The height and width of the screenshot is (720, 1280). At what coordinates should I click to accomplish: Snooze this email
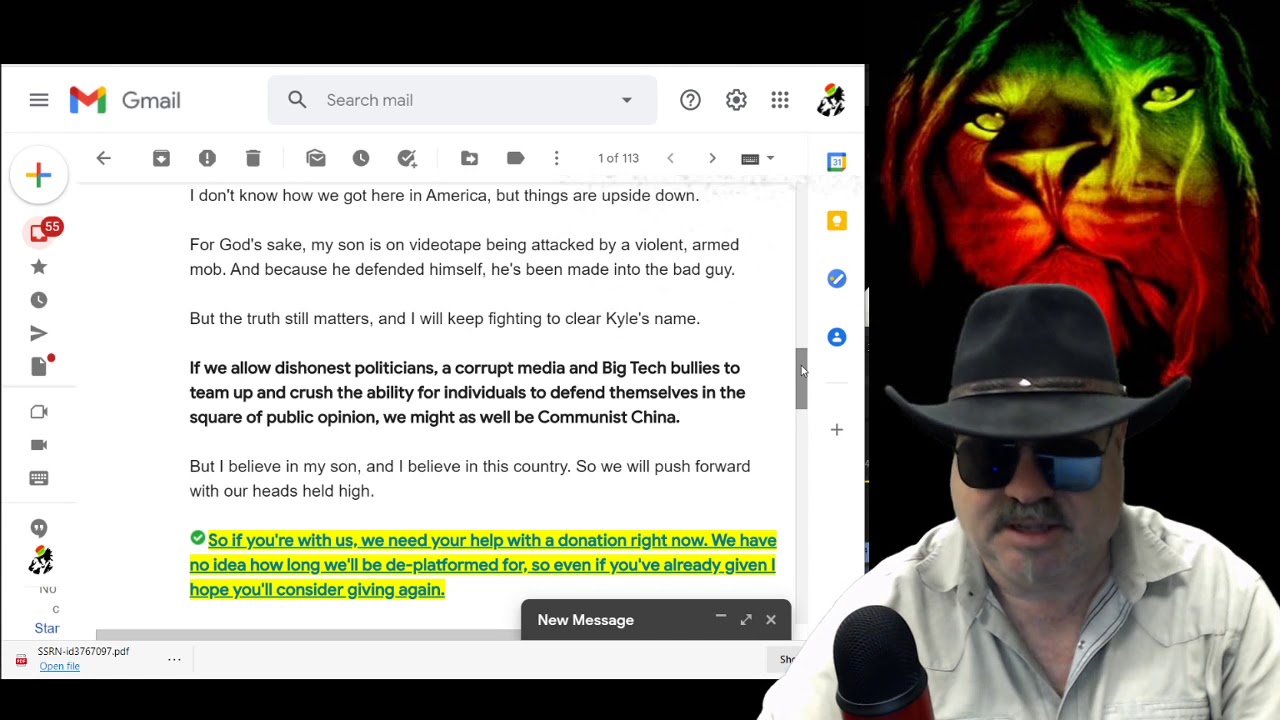pos(361,158)
